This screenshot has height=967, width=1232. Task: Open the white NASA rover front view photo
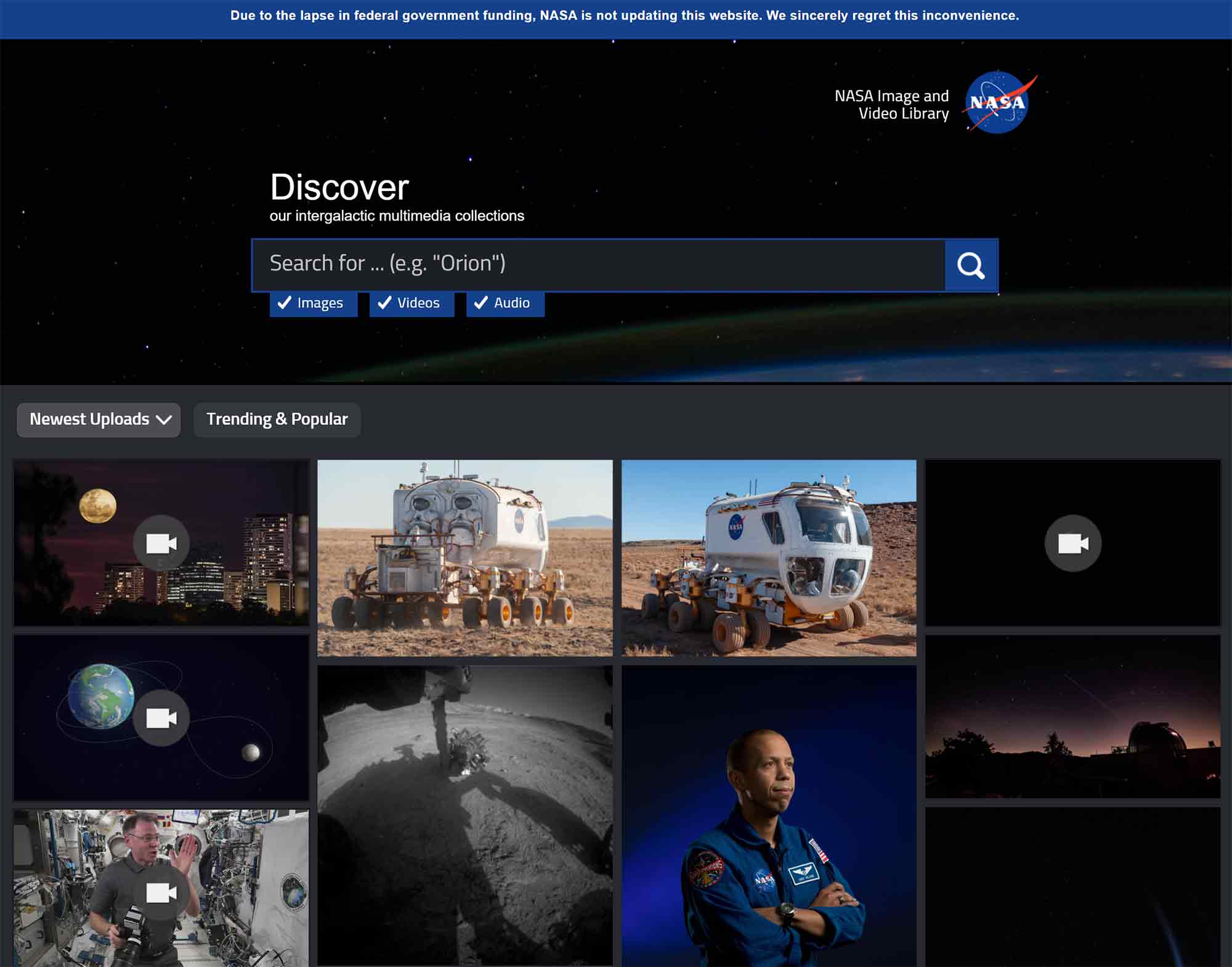(768, 557)
